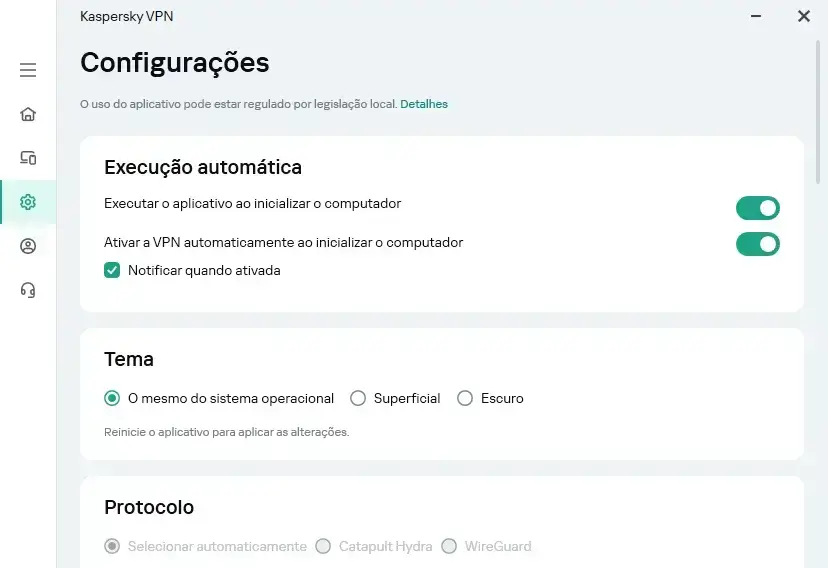The height and width of the screenshot is (568, 828).
Task: Choose the Catapult Hydra protocol
Action: (x=323, y=546)
